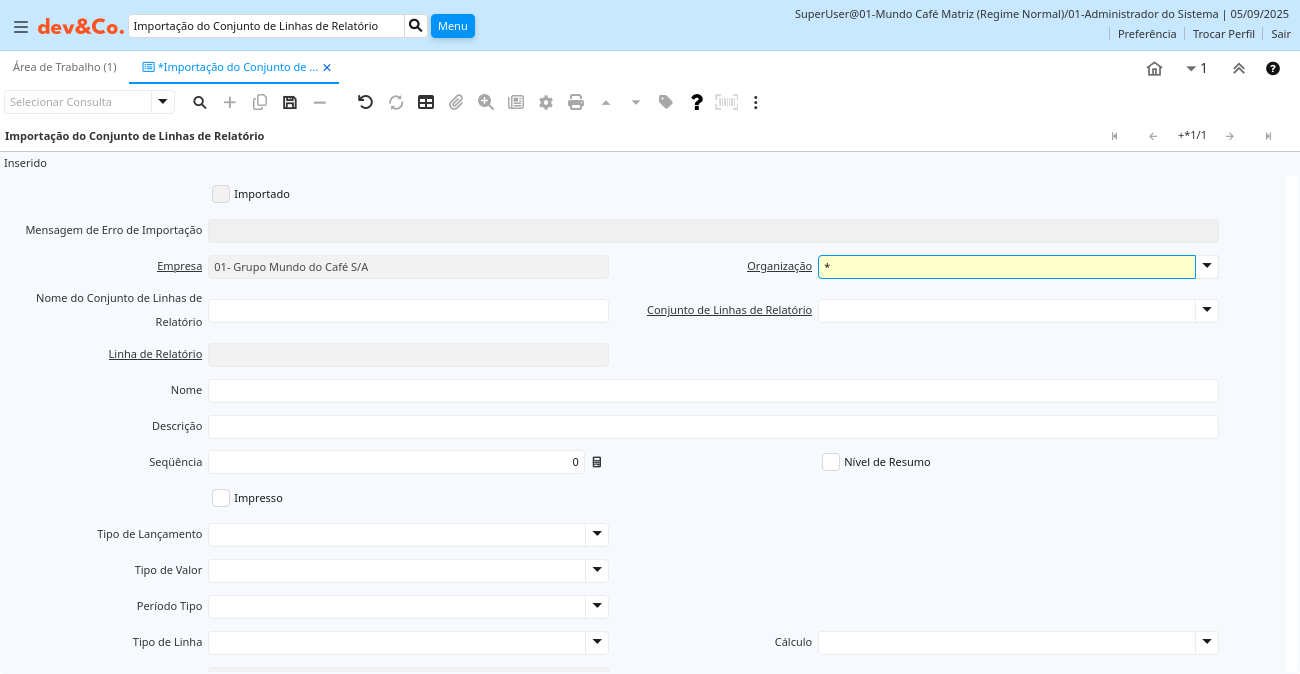Screen dimensions: 1300x674
Task: Switch to Área de Trabalho tab
Action: tap(64, 67)
